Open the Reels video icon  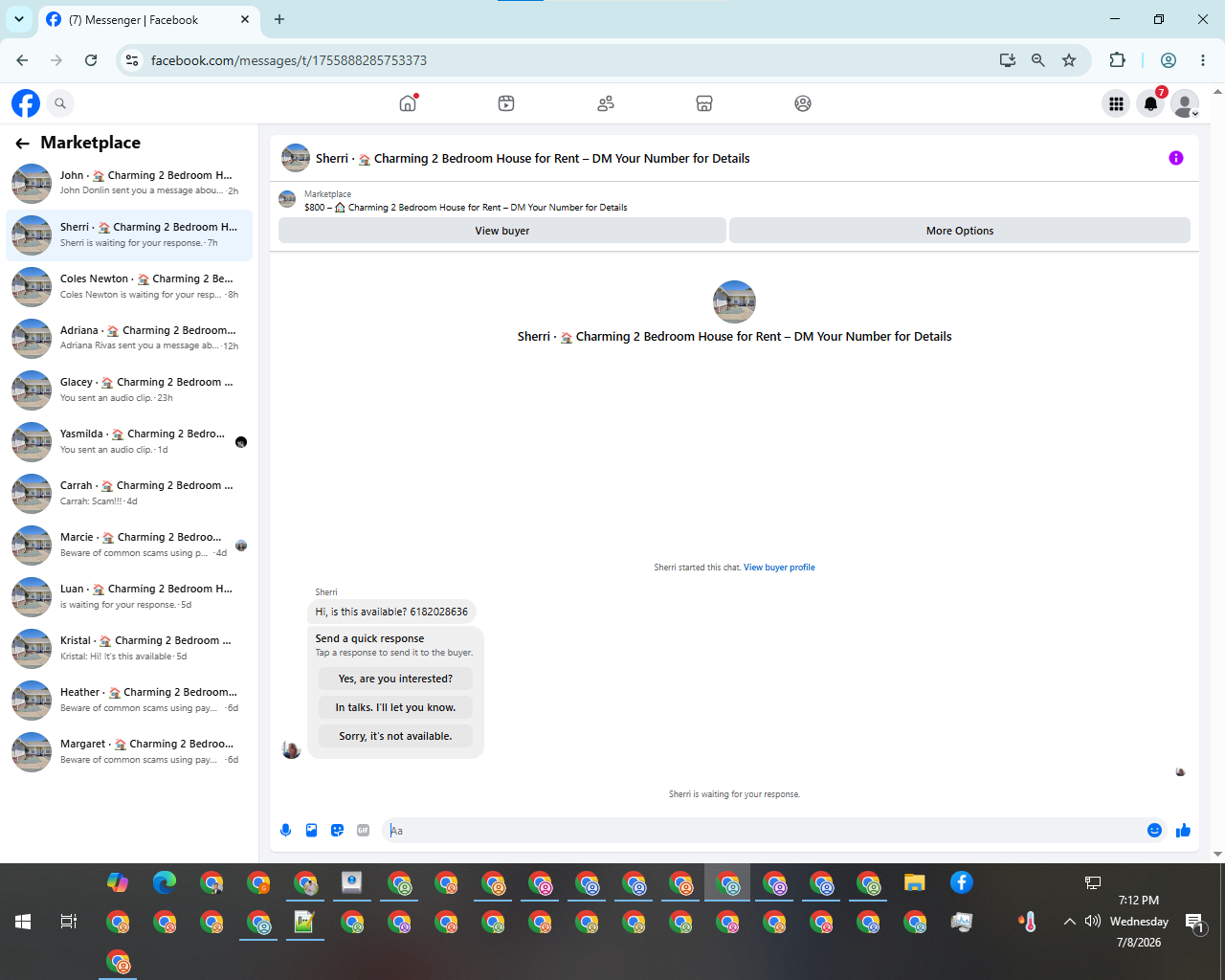(506, 103)
